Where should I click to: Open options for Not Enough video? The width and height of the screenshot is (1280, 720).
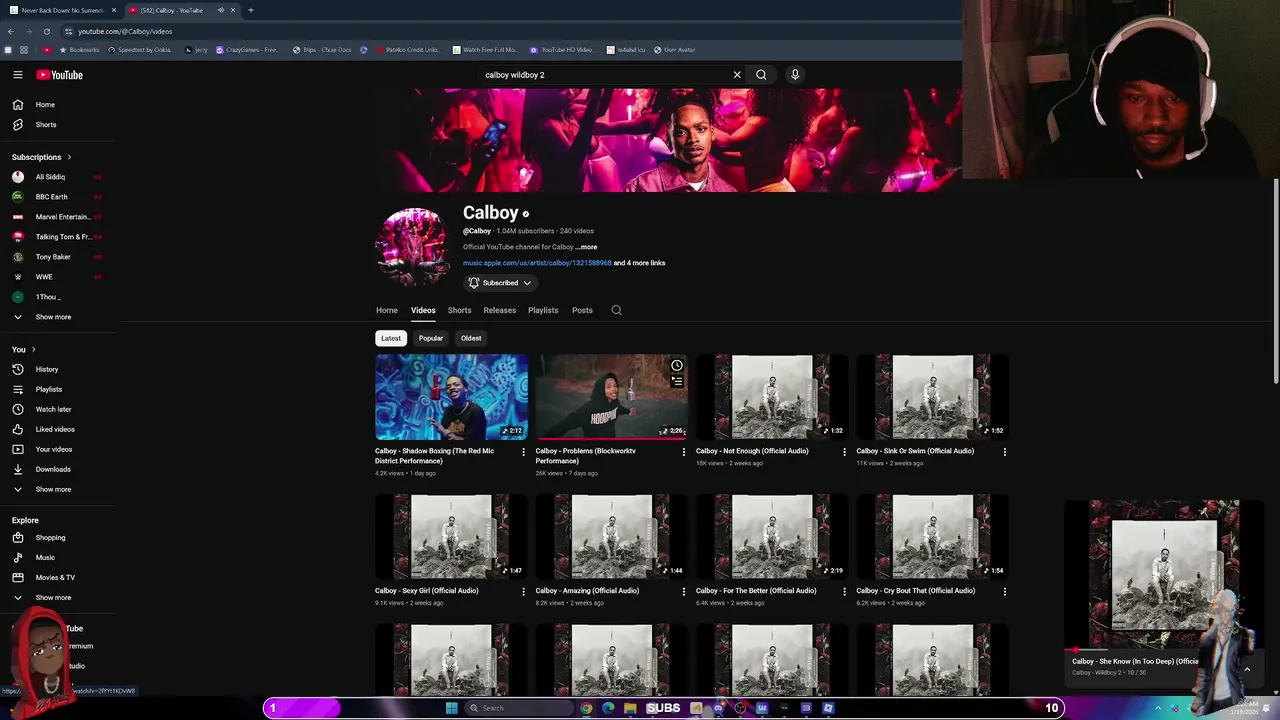pos(844,452)
